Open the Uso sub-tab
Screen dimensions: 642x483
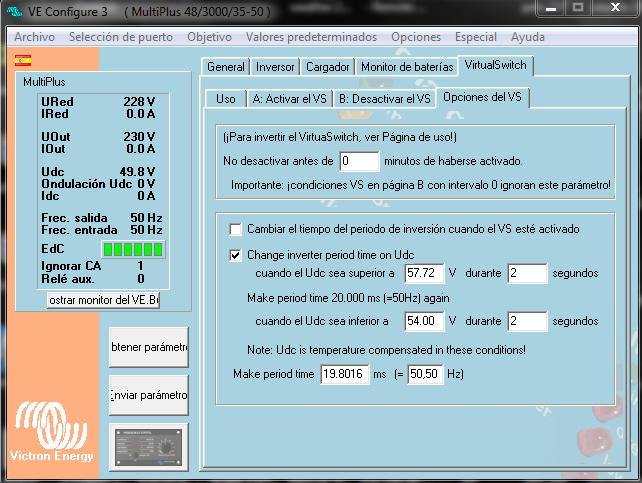(x=226, y=99)
